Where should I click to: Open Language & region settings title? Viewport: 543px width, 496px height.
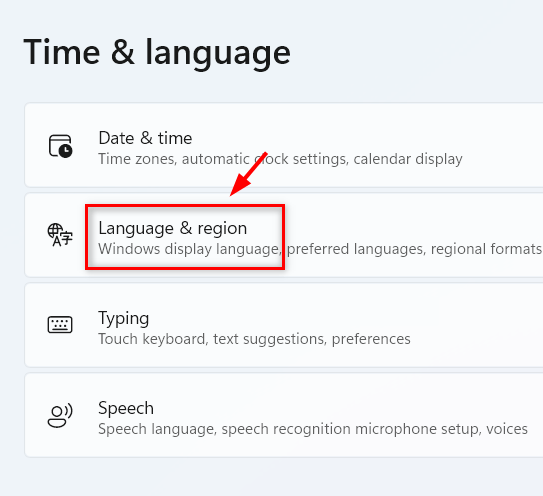[172, 228]
